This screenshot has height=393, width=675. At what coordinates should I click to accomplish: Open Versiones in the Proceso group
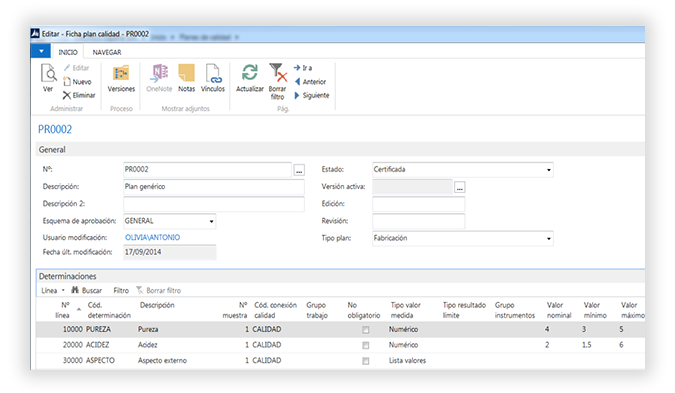tap(121, 73)
